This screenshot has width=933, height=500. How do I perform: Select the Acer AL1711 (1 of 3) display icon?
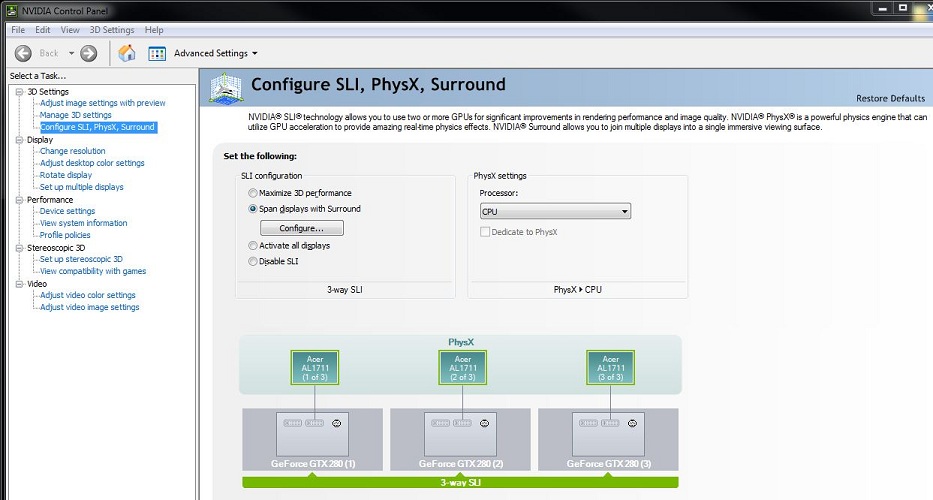(315, 367)
